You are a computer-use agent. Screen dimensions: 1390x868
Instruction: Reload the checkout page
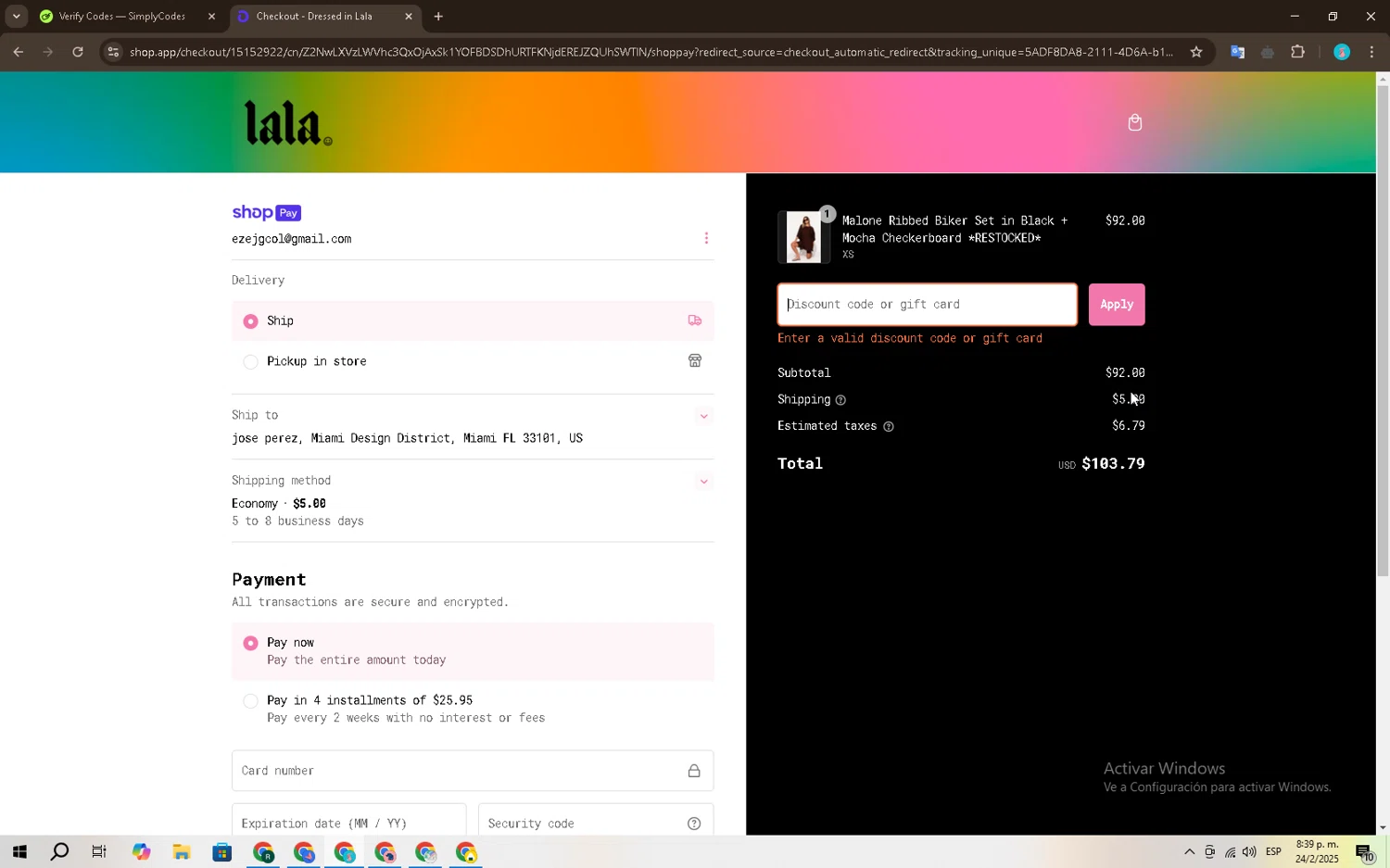coord(78,52)
